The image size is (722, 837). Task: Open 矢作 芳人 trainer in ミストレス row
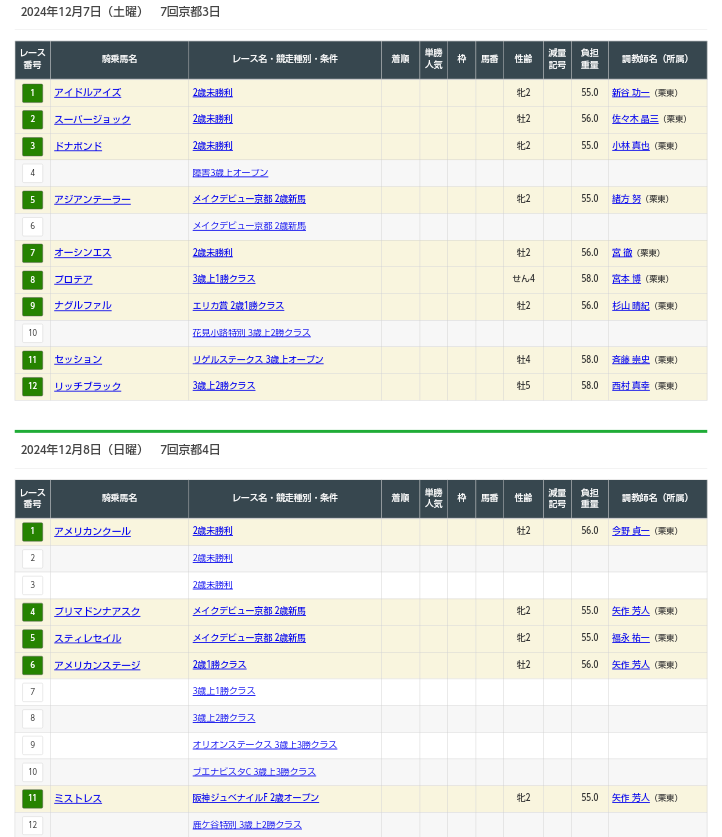click(631, 798)
